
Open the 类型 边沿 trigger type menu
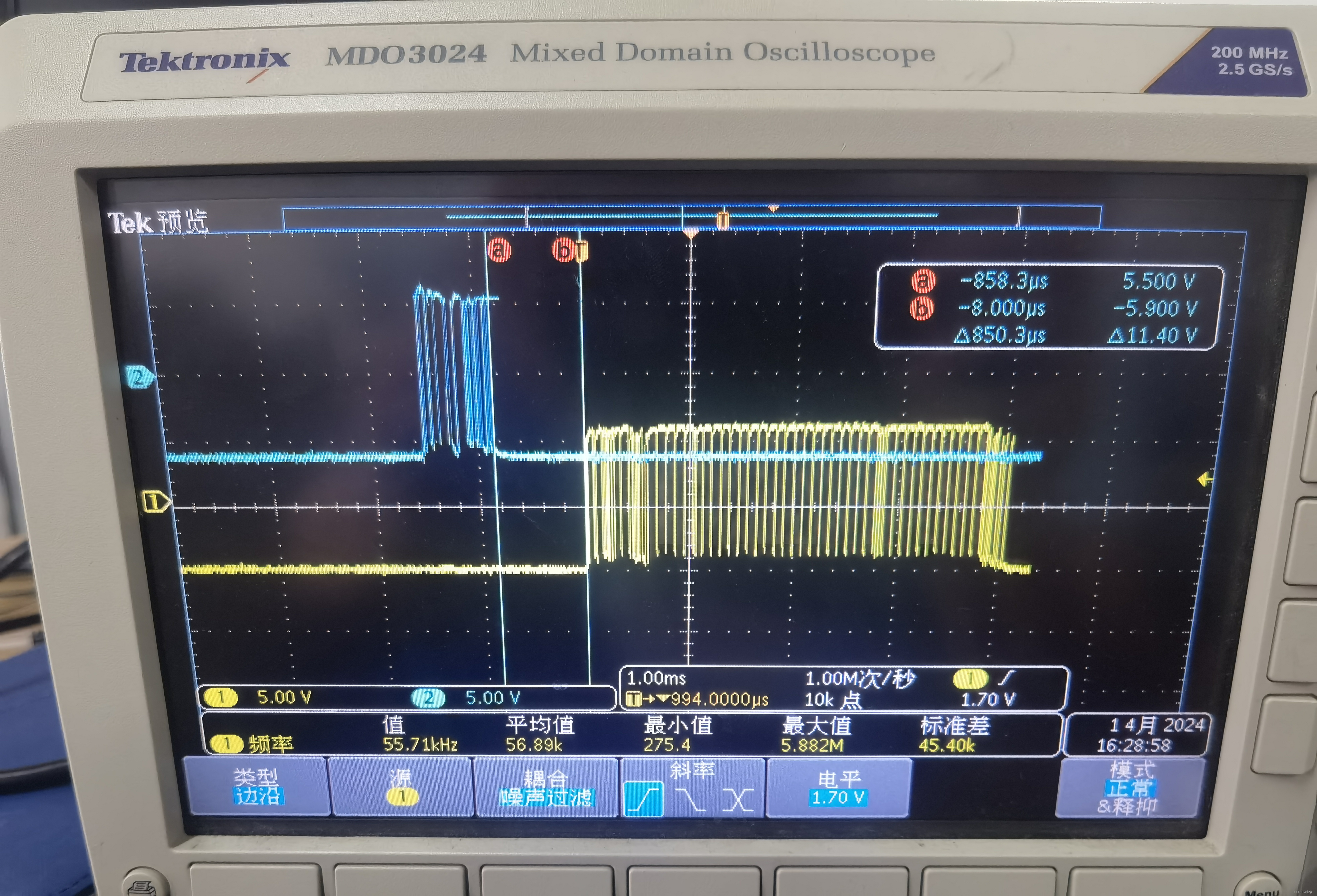pos(257,787)
